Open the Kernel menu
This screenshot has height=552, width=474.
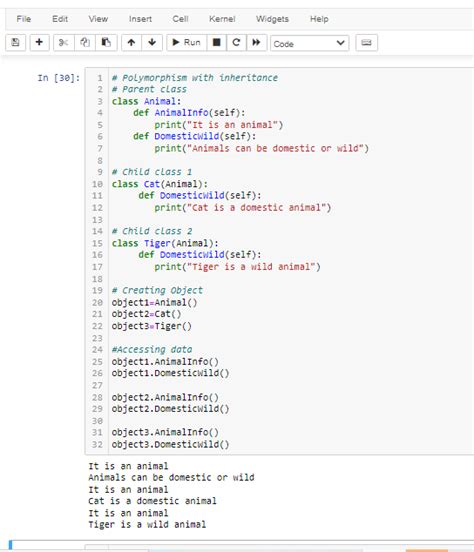(x=222, y=19)
